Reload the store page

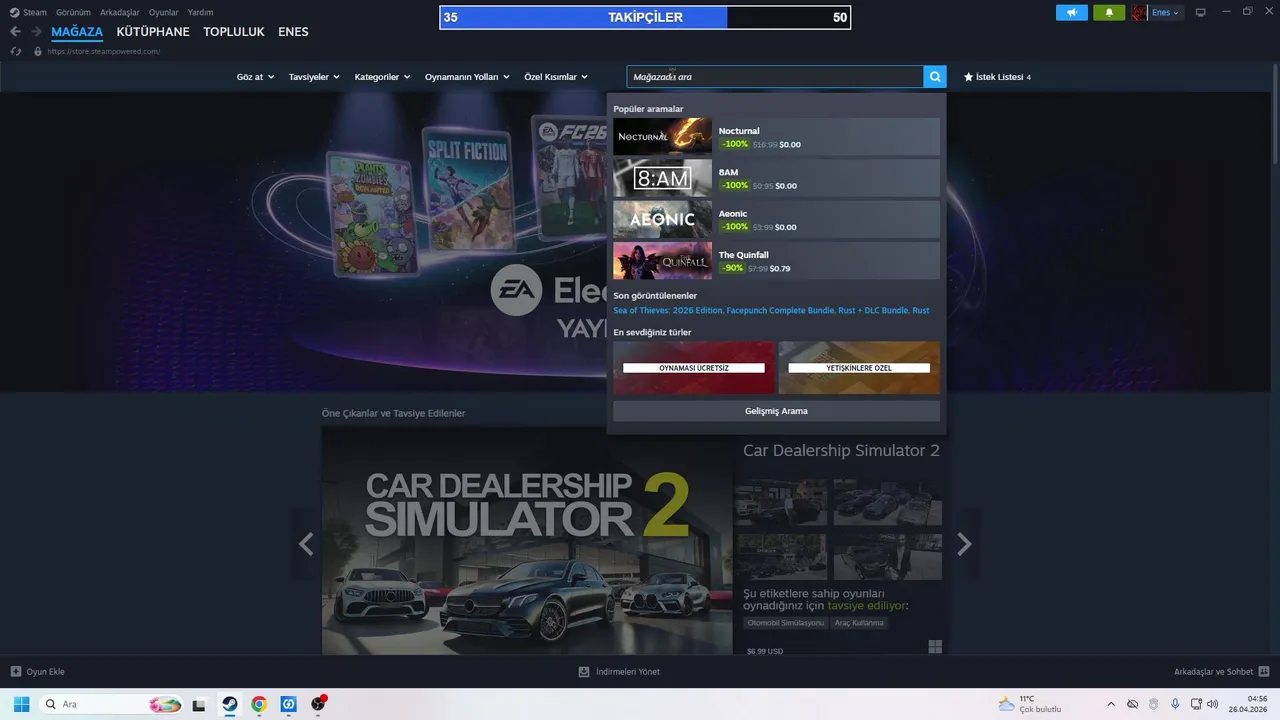pos(16,51)
